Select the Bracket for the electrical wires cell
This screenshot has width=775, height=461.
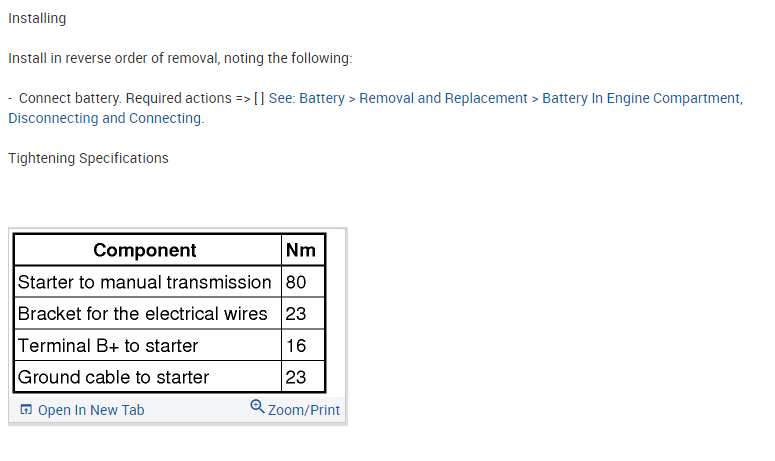point(143,314)
